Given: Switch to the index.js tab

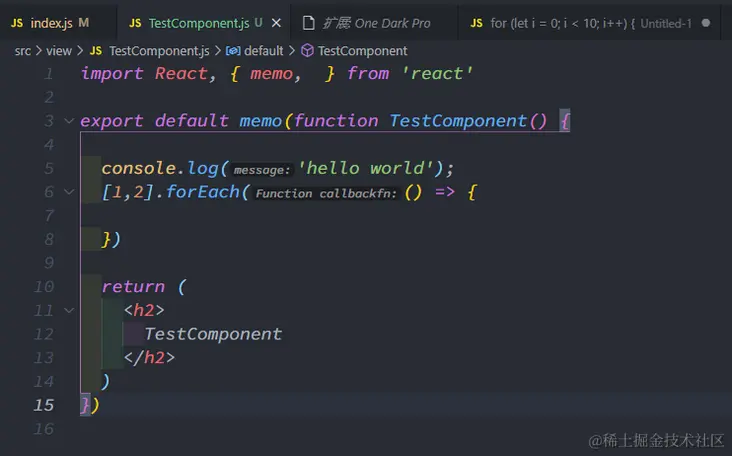Looking at the screenshot, I should tap(56, 23).
